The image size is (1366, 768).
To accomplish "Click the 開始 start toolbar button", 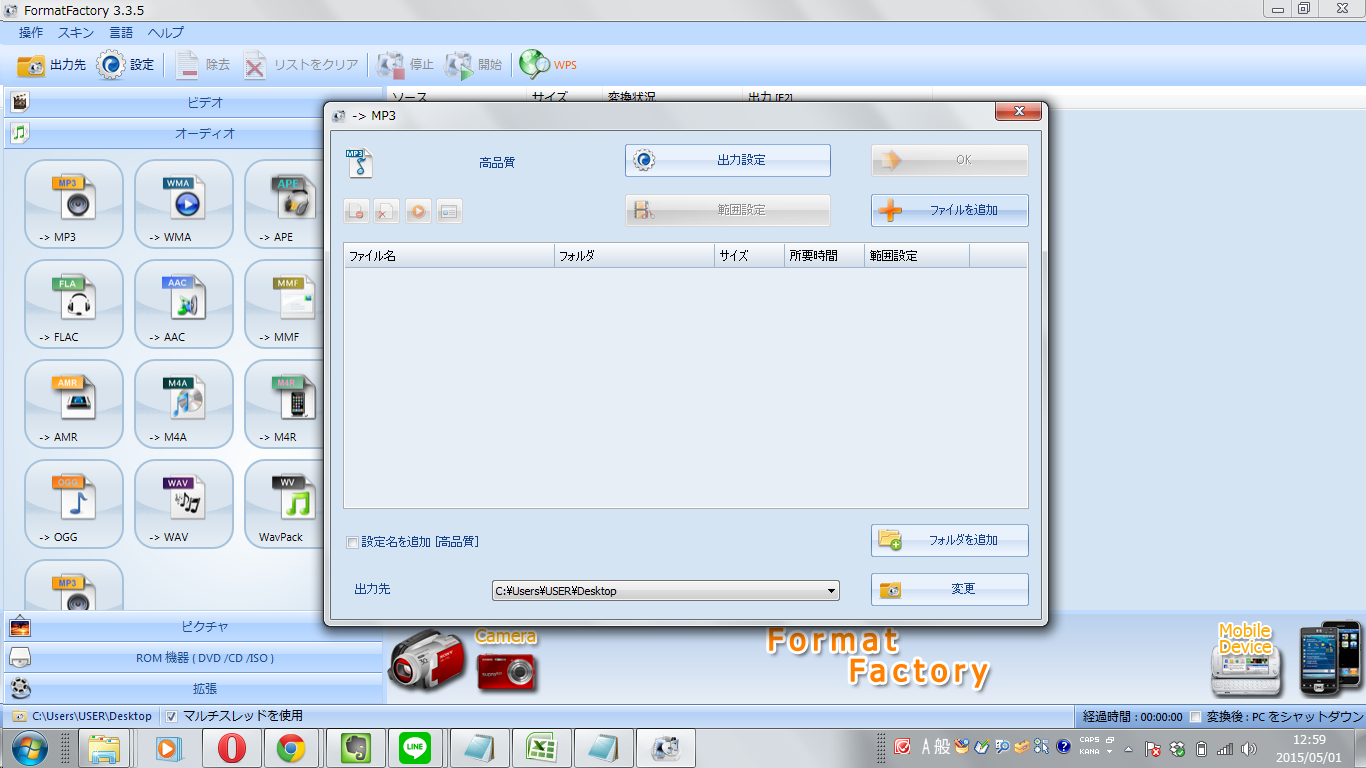I will (x=473, y=65).
